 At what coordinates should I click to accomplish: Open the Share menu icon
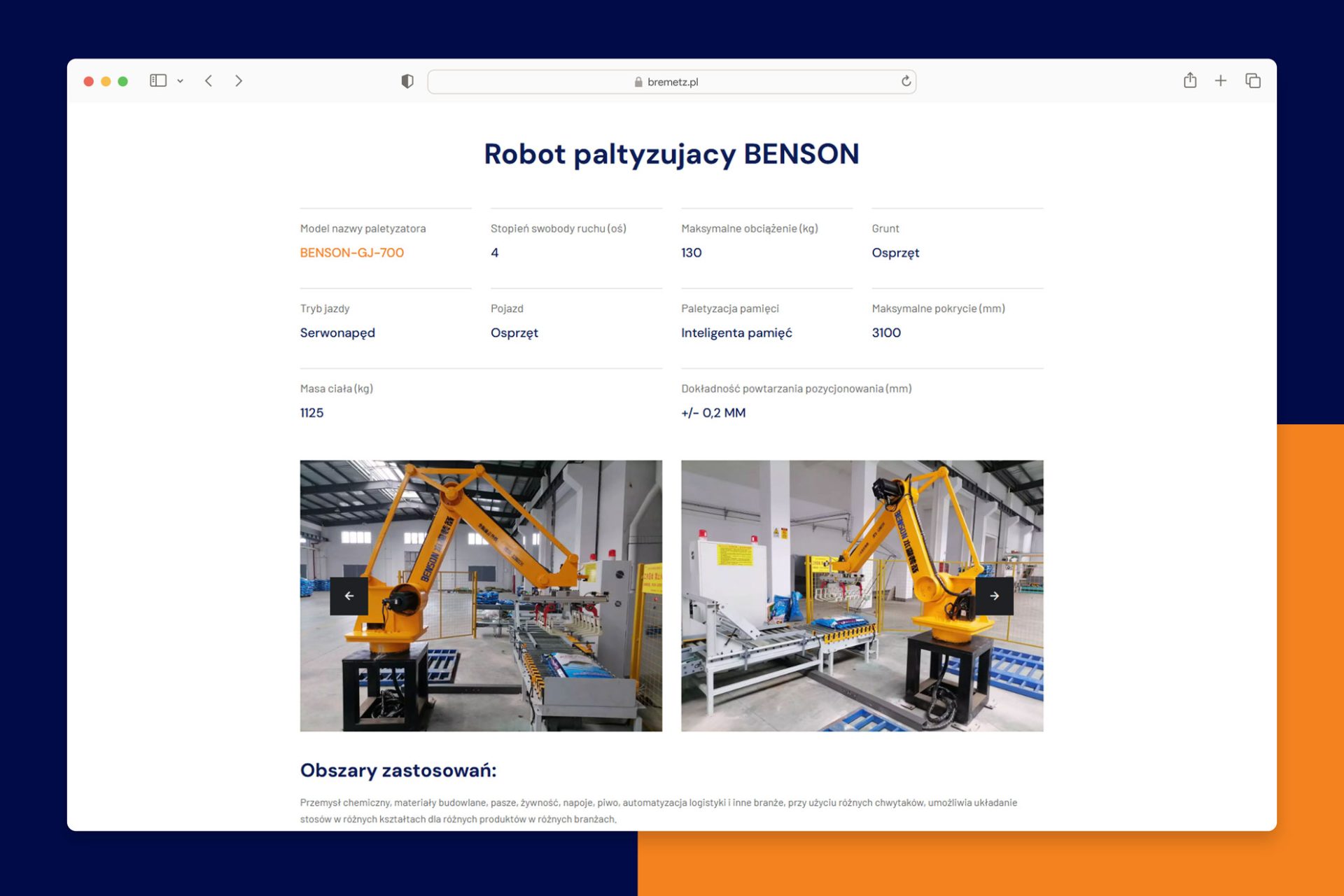[x=1190, y=80]
